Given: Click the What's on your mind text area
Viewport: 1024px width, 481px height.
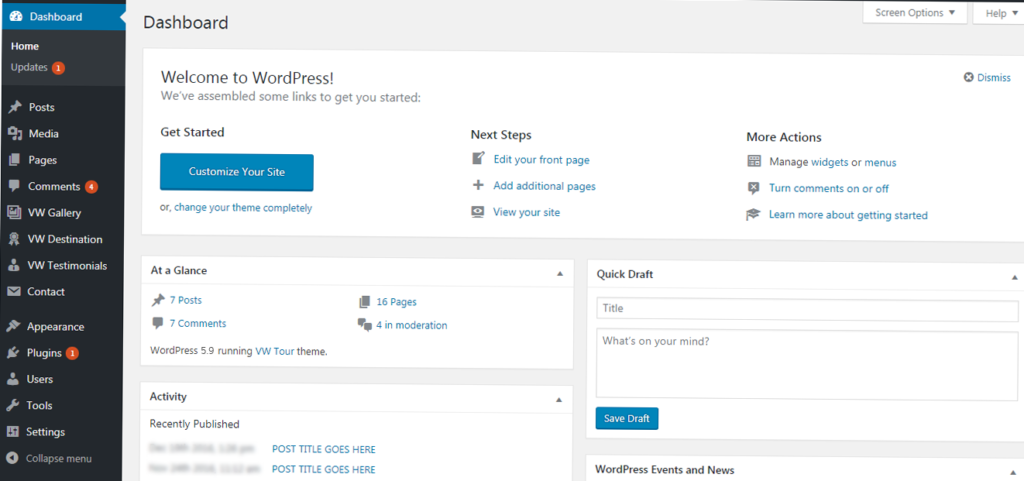Looking at the screenshot, I should point(807,364).
